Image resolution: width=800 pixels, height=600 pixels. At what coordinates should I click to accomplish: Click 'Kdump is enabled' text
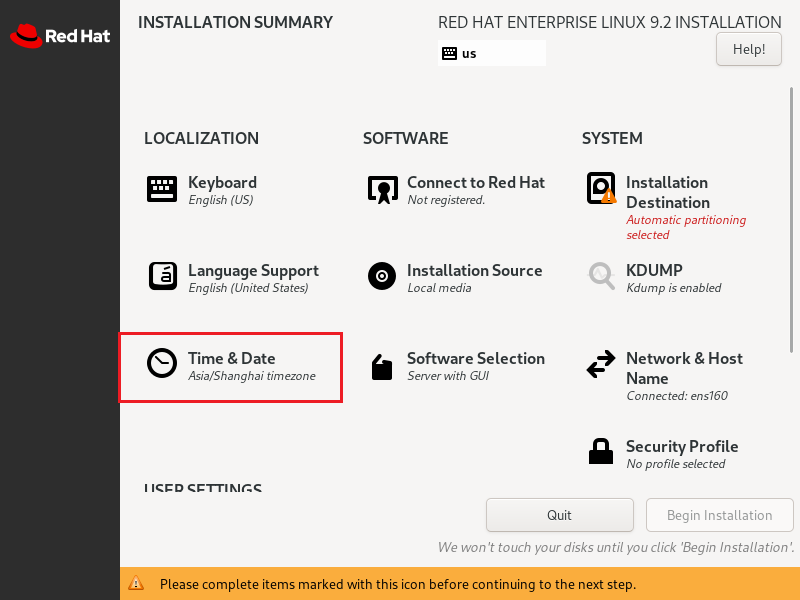pos(673,288)
